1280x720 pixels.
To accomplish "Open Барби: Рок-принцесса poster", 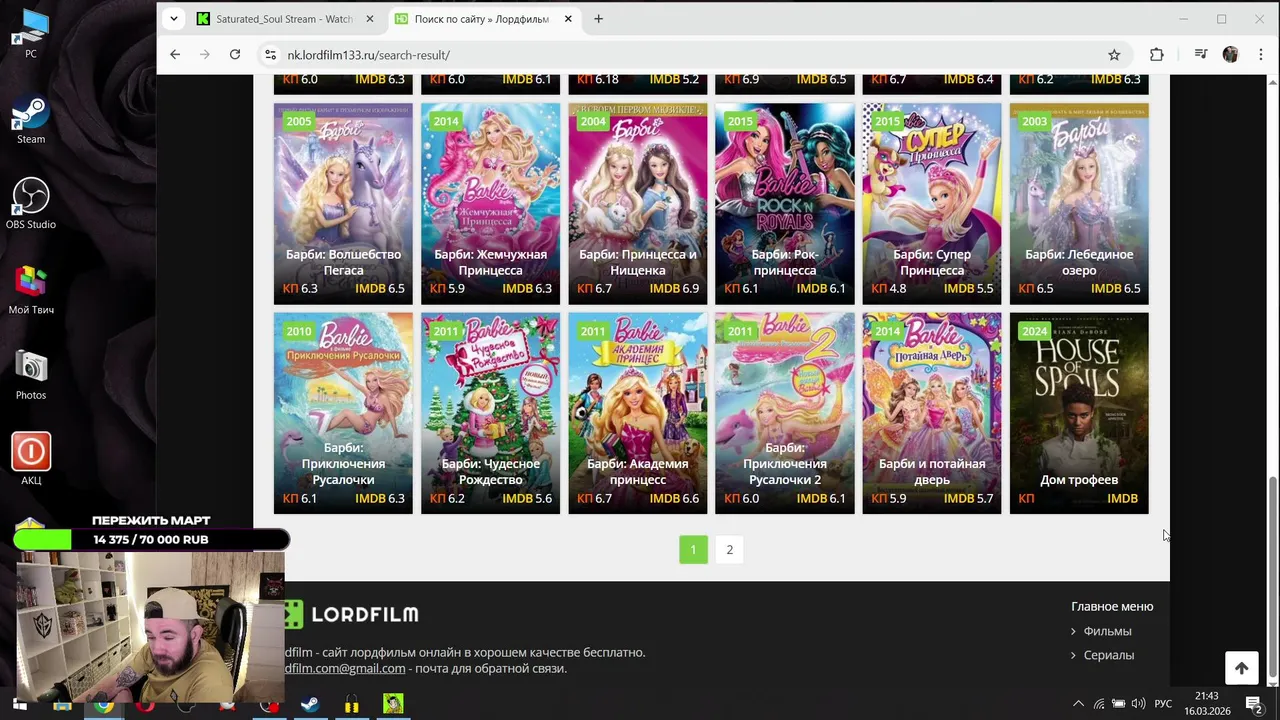I will [x=785, y=204].
